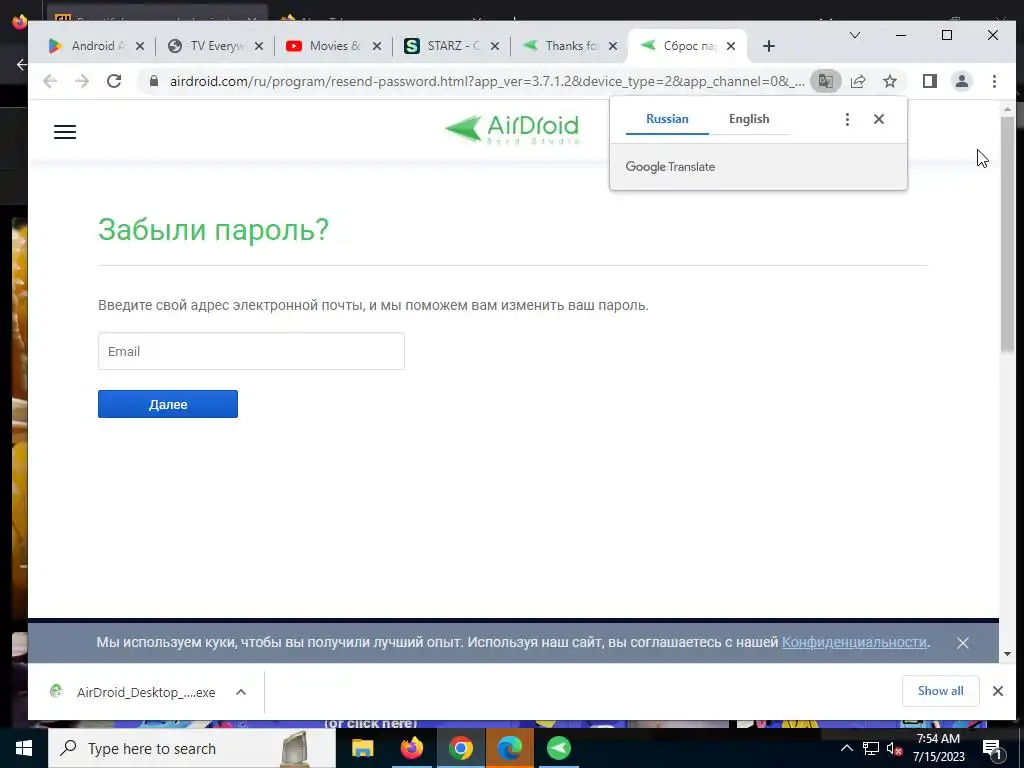Go forward in browser history
1024x768 pixels.
(82, 81)
